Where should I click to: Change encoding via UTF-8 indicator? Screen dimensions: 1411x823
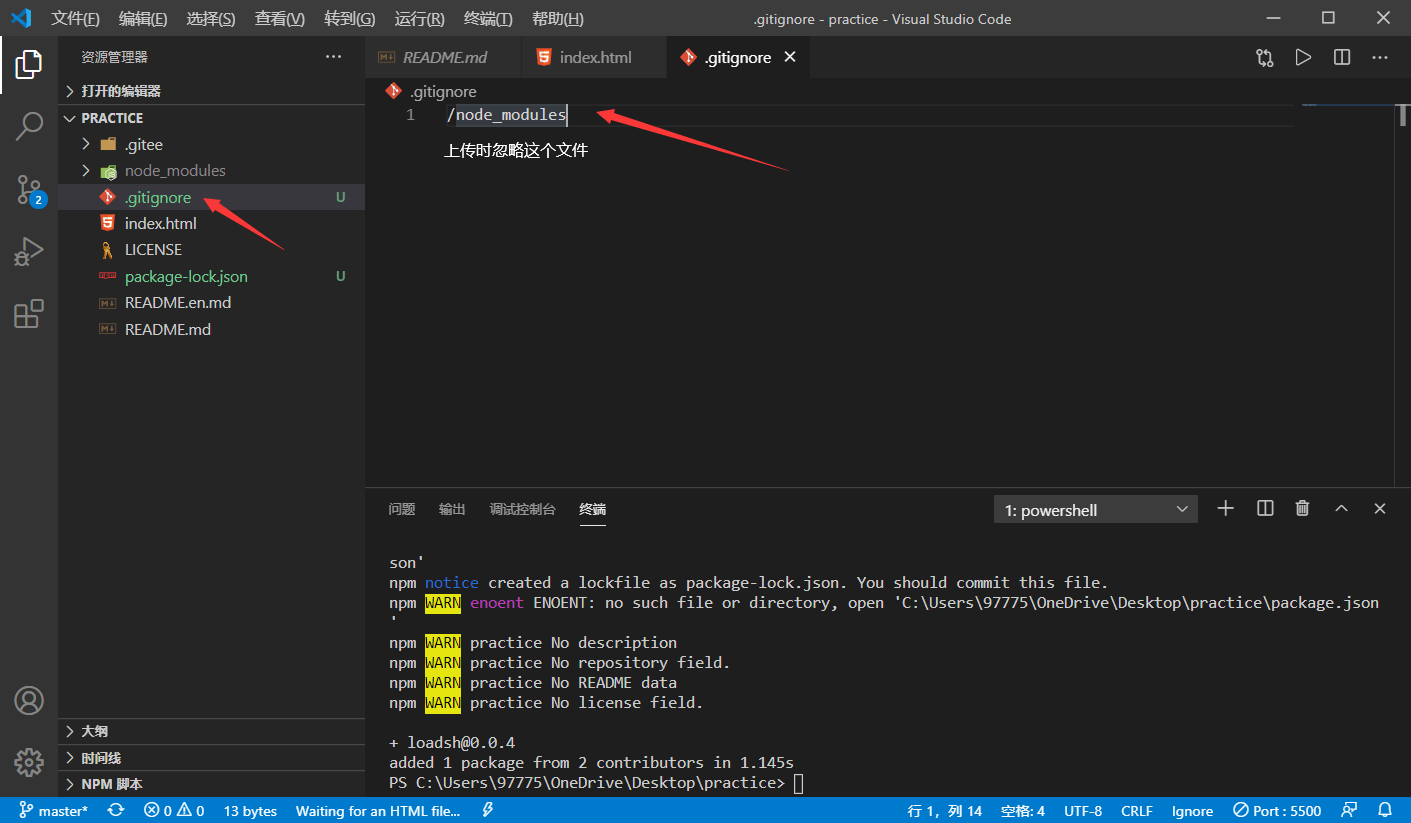point(1083,810)
